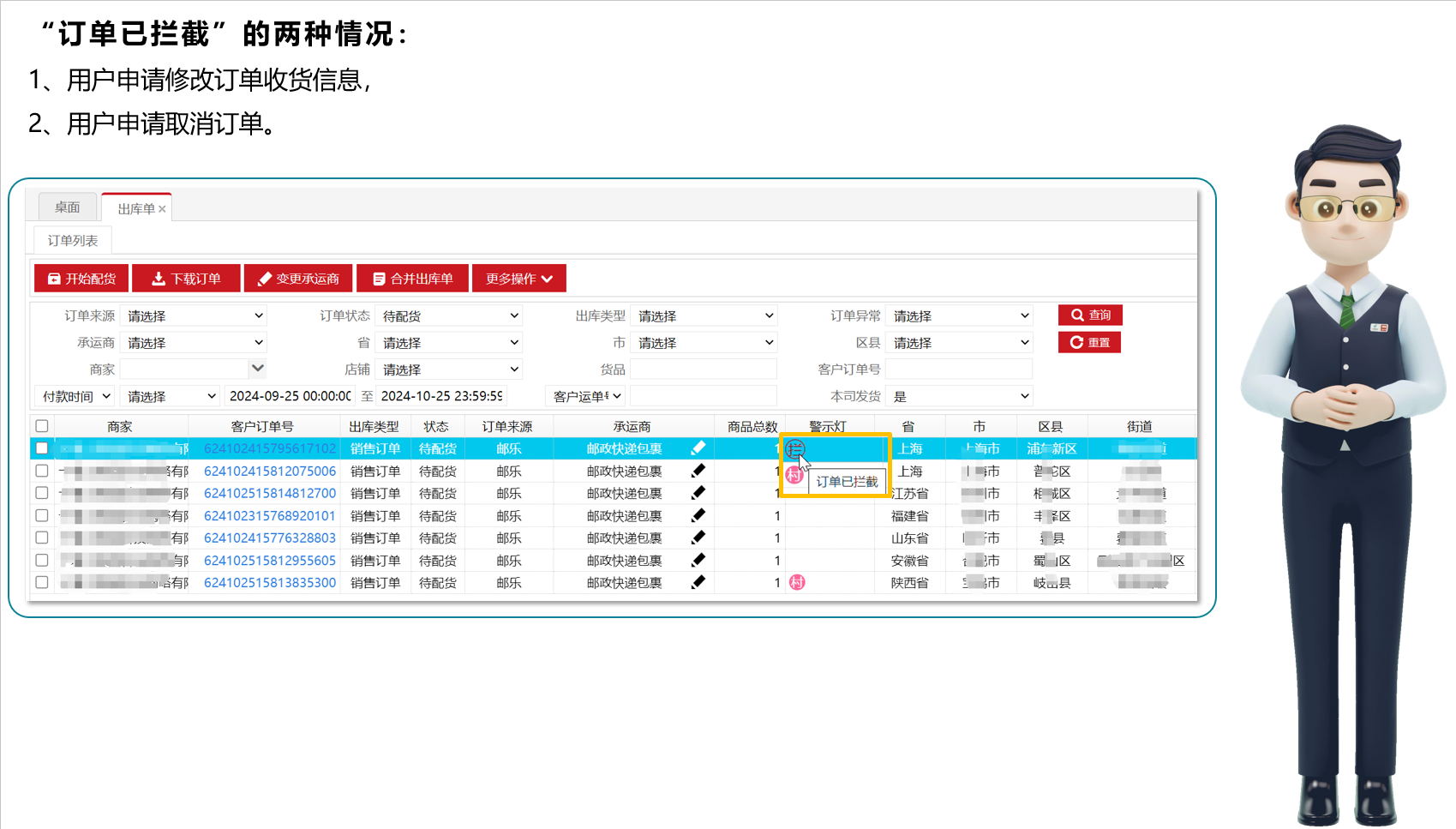
Task: Click the 承运商 column header
Action: coord(632,426)
